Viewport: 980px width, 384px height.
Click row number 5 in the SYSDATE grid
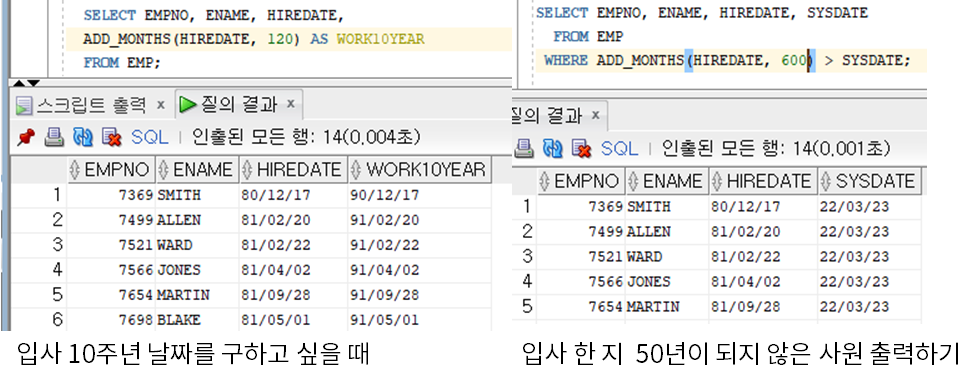click(x=527, y=306)
